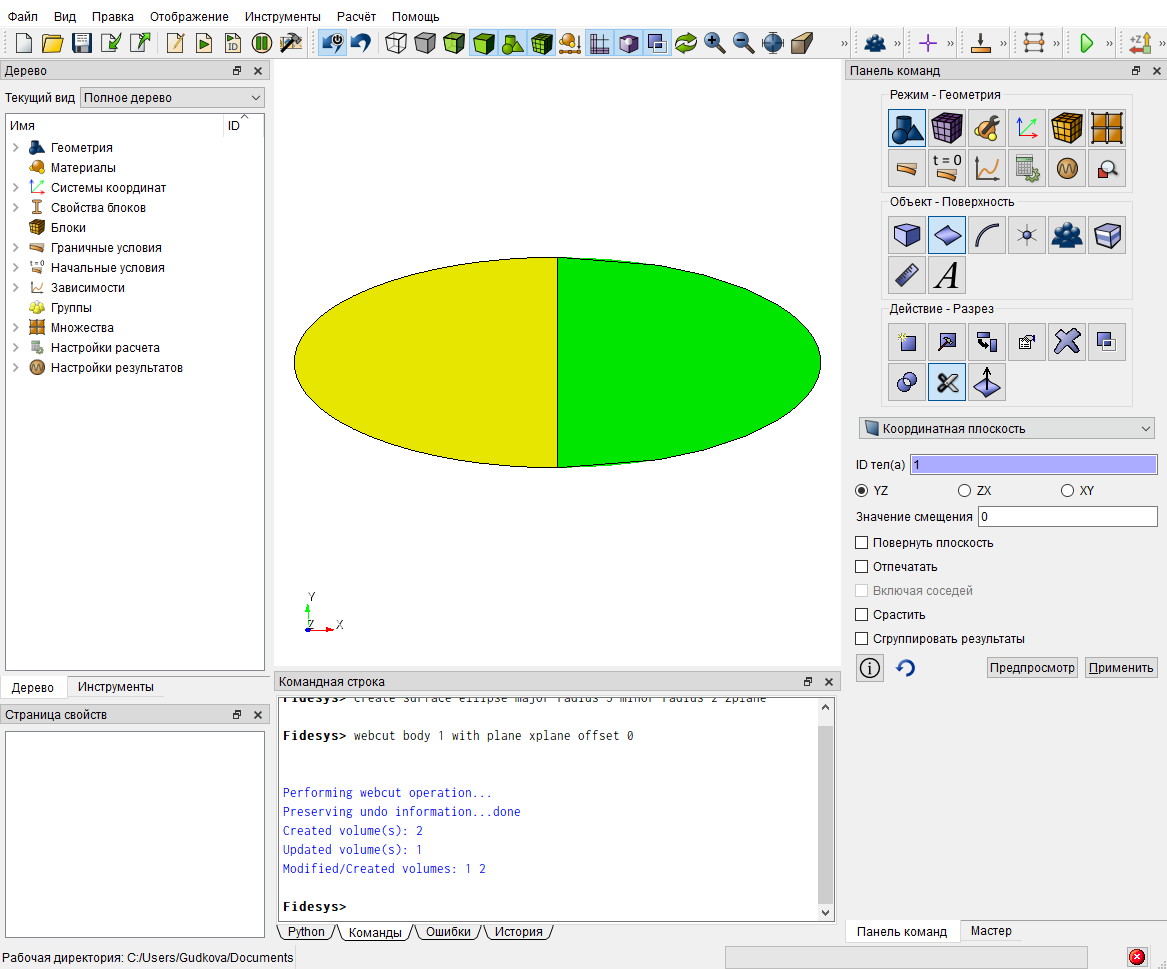Click the Undo arrow toolbar icon
The image size is (1167, 969).
coord(361,43)
